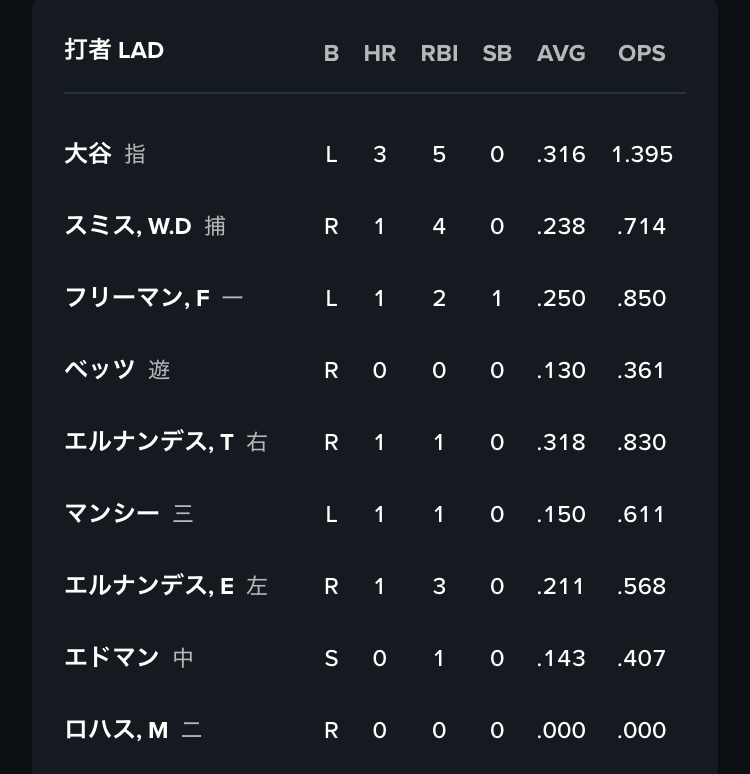Click ベッツ's .130 batting average
Screen dimensions: 750x774
[x=561, y=370]
